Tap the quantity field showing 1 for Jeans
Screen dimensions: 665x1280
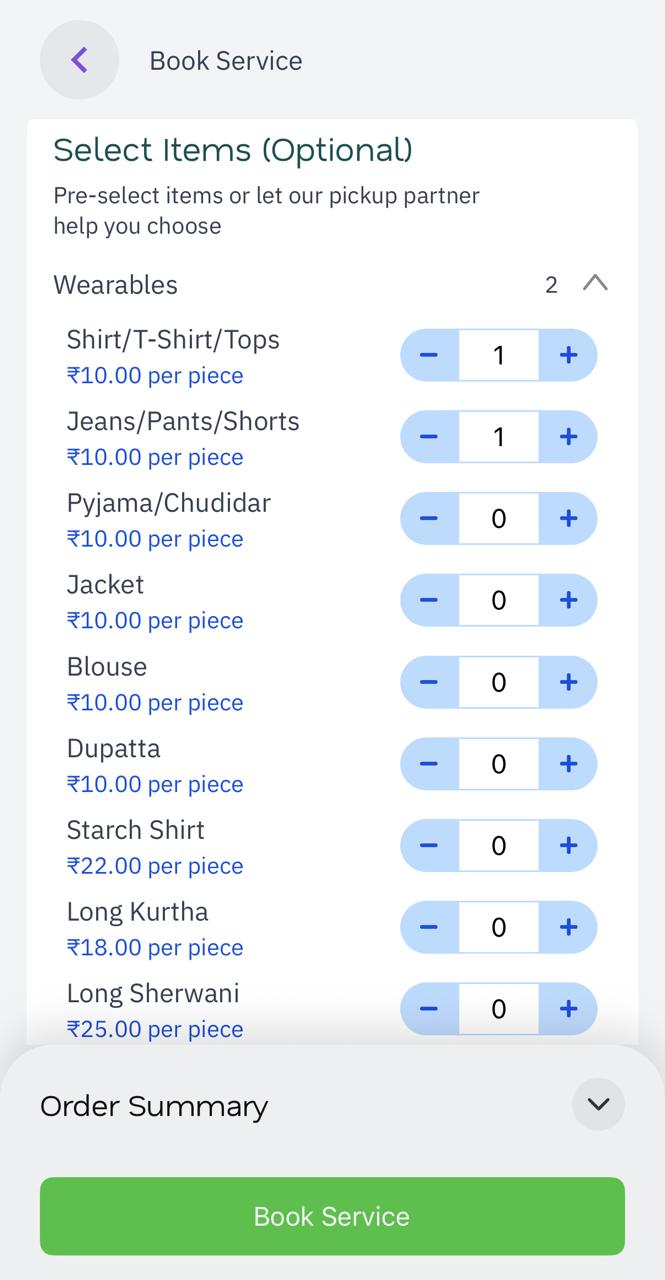[x=498, y=437]
